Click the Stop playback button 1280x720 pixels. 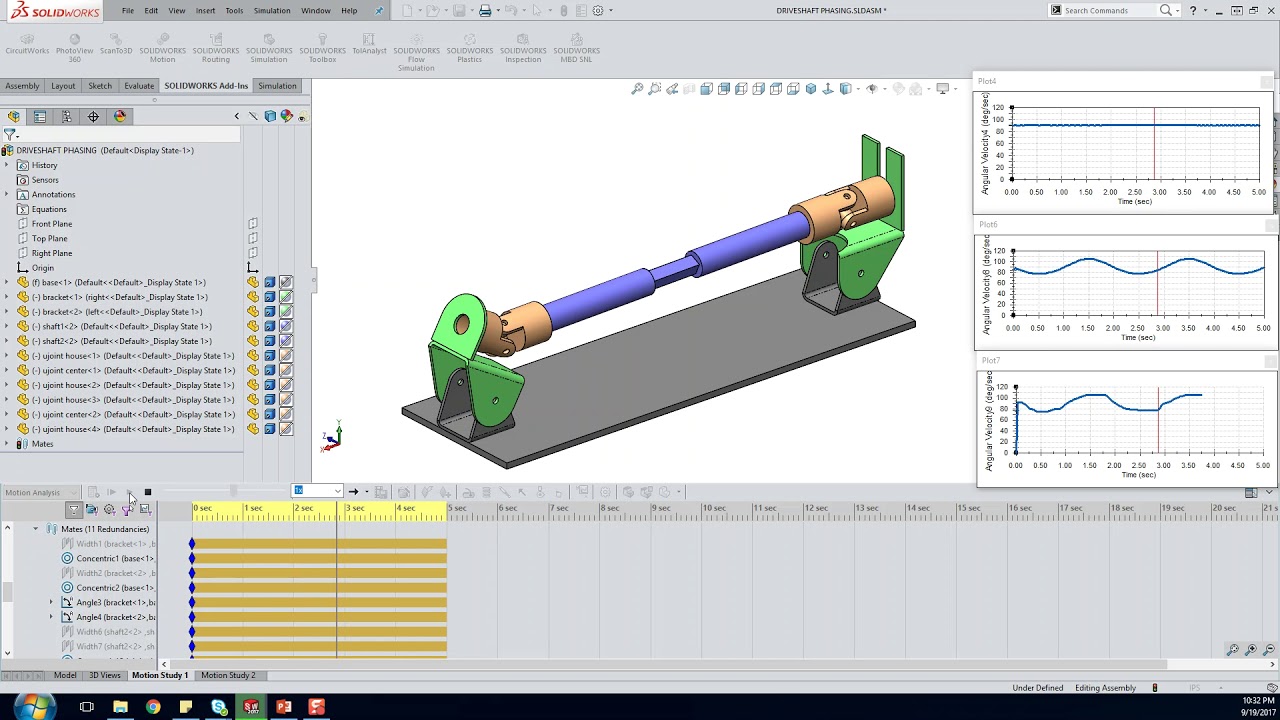click(148, 492)
